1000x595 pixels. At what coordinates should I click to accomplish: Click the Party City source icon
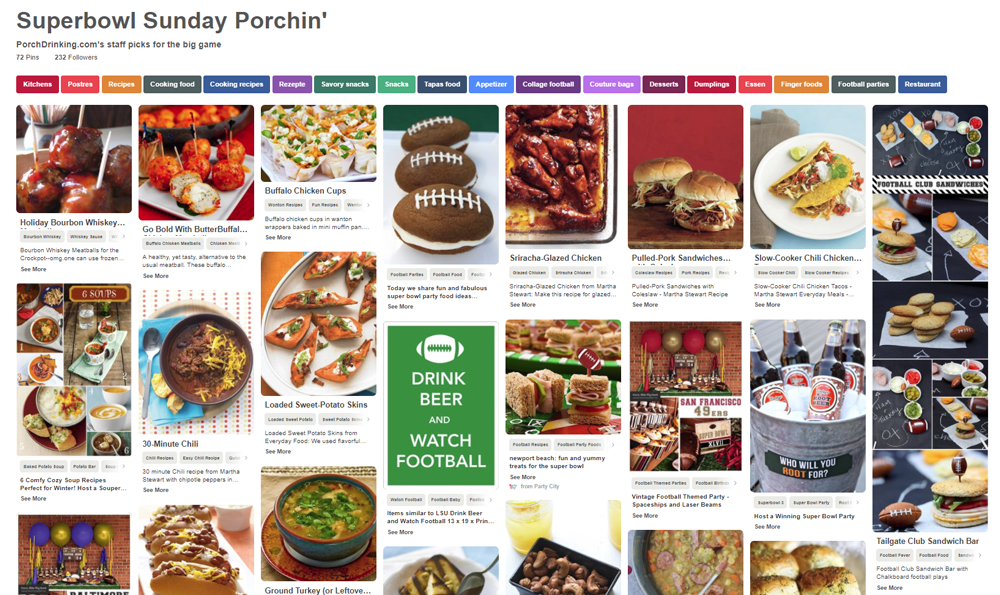pos(514,486)
